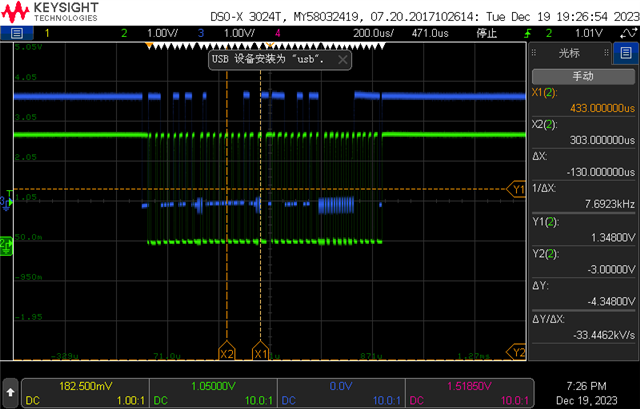Toggle channel 1 on
Screen dimensions: 640x409
(47, 33)
